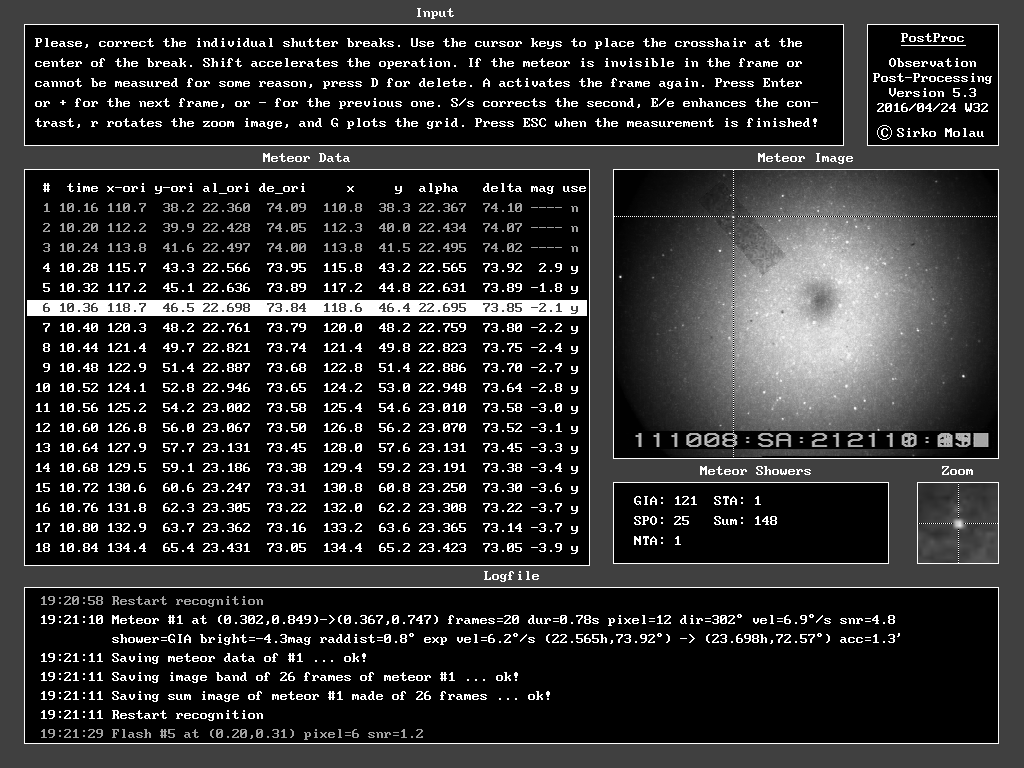Click the Sum: 148 shower total
The height and width of the screenshot is (768, 1024).
745,521
